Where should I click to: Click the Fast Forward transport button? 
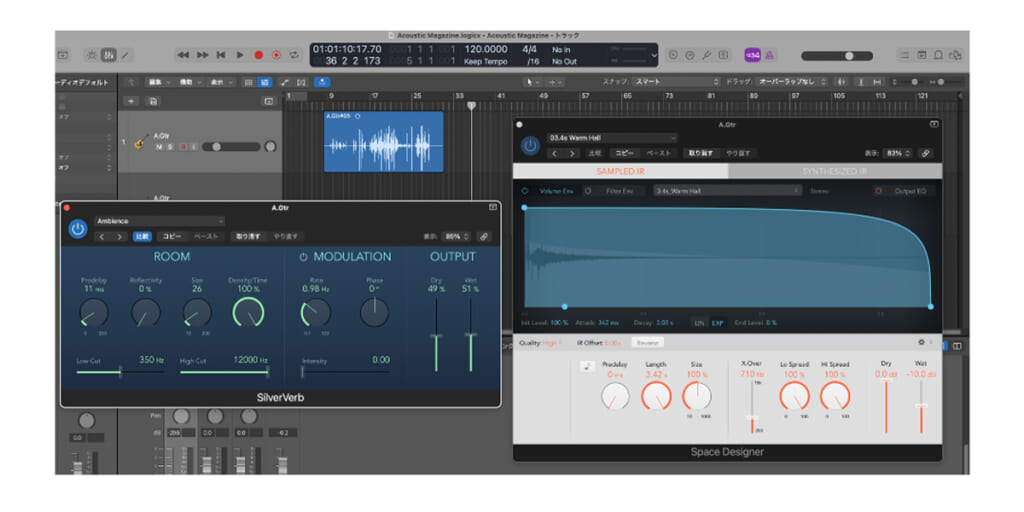tap(203, 56)
